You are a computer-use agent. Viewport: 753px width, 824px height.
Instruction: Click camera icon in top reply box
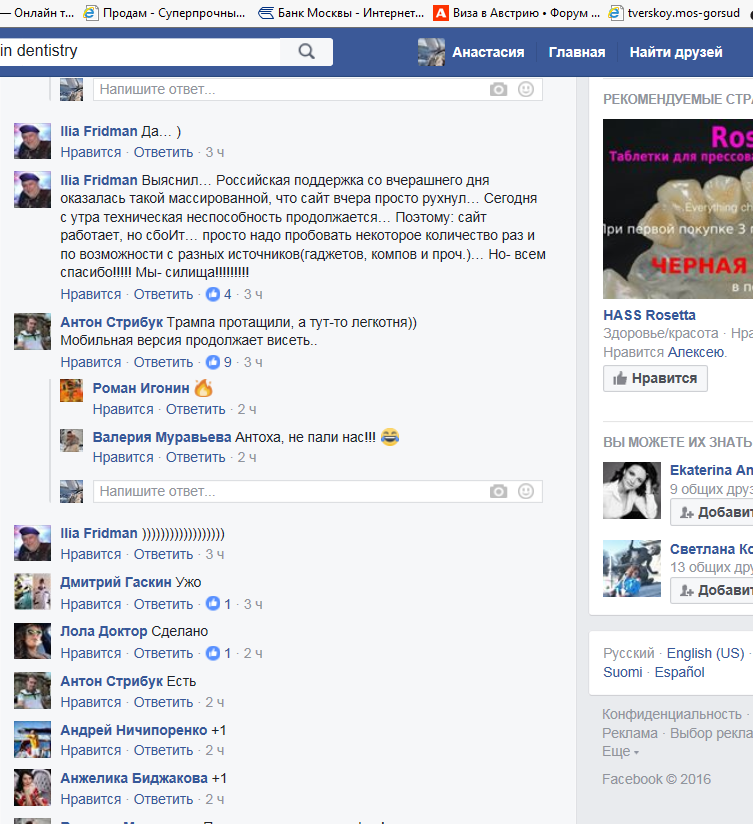click(x=498, y=90)
